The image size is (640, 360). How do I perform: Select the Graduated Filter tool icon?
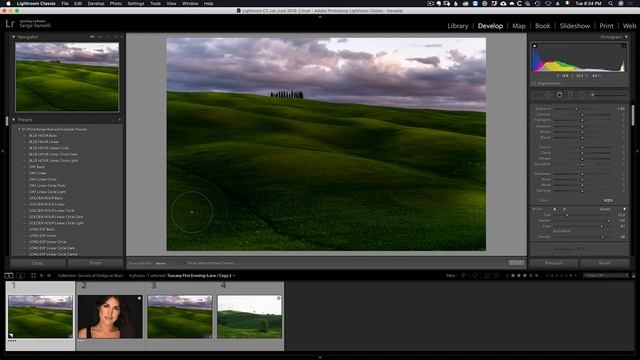(571, 95)
